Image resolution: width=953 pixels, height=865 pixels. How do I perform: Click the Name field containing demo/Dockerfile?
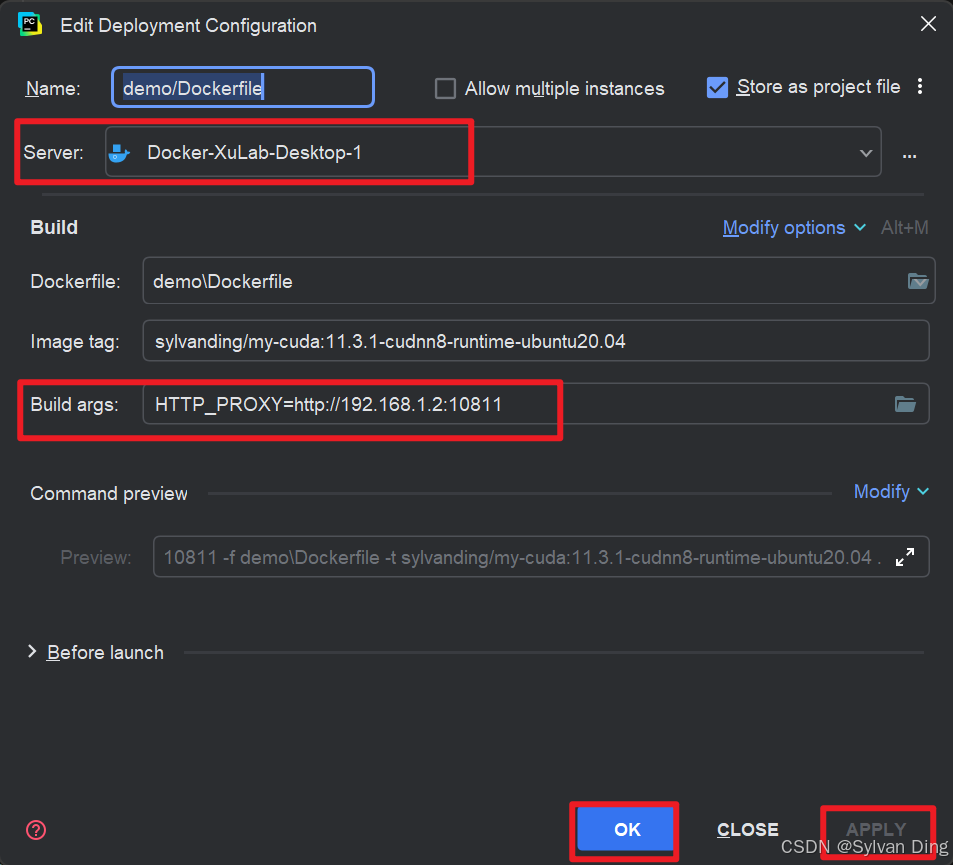point(243,88)
